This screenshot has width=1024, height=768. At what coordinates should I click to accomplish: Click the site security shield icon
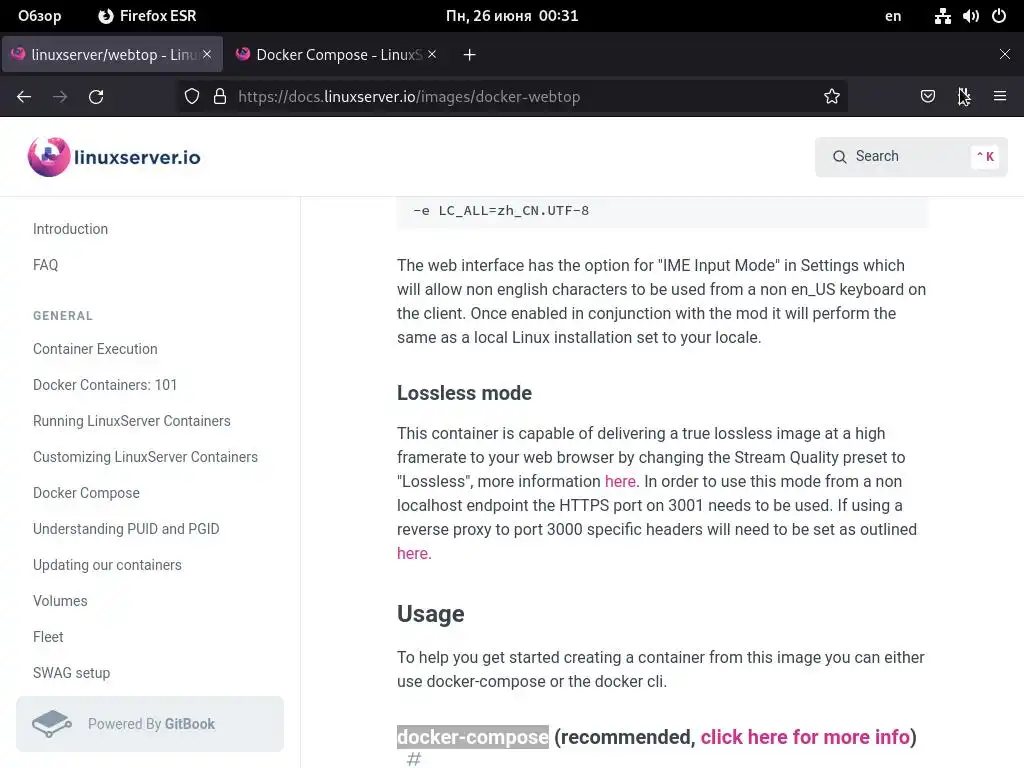click(x=192, y=97)
